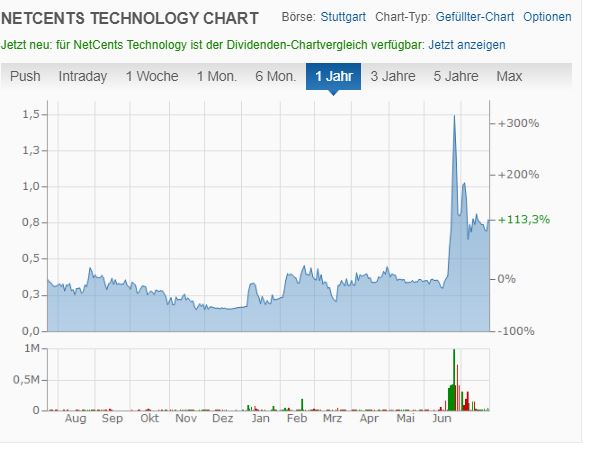Click the 0,5M volume axis label
The image size is (593, 450).
[x=26, y=380]
